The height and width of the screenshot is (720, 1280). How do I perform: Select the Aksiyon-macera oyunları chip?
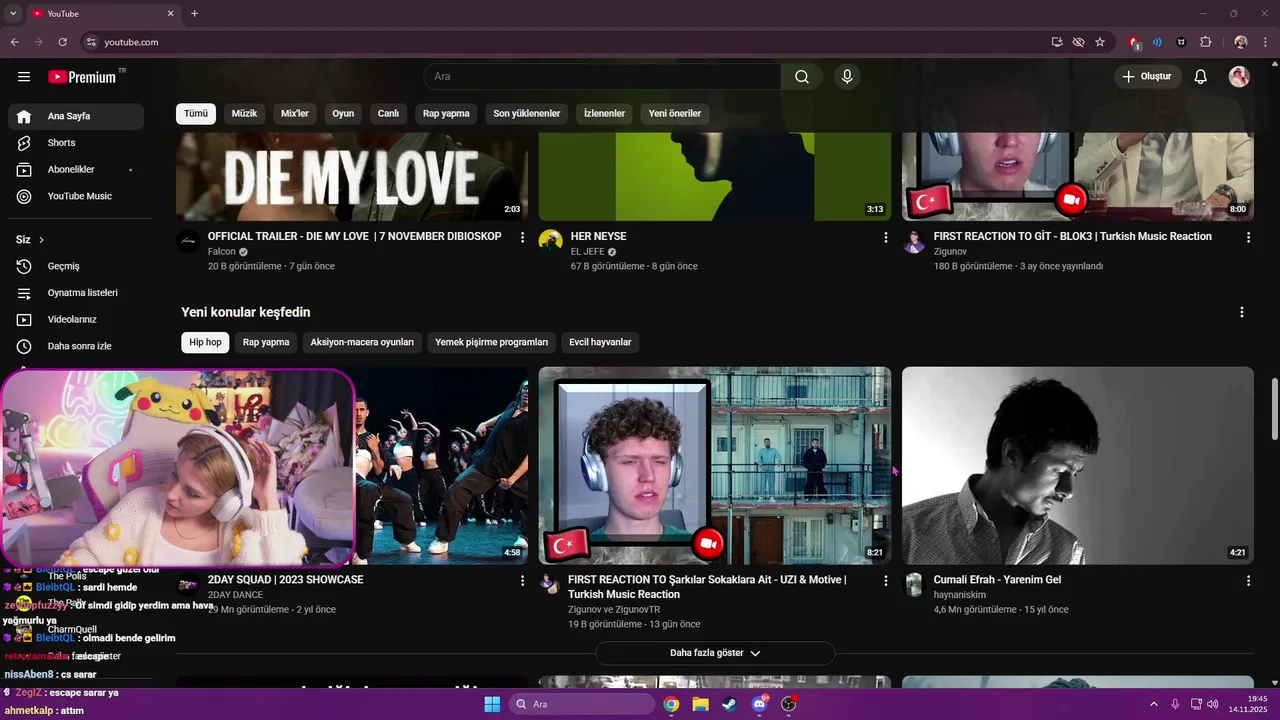pos(362,342)
